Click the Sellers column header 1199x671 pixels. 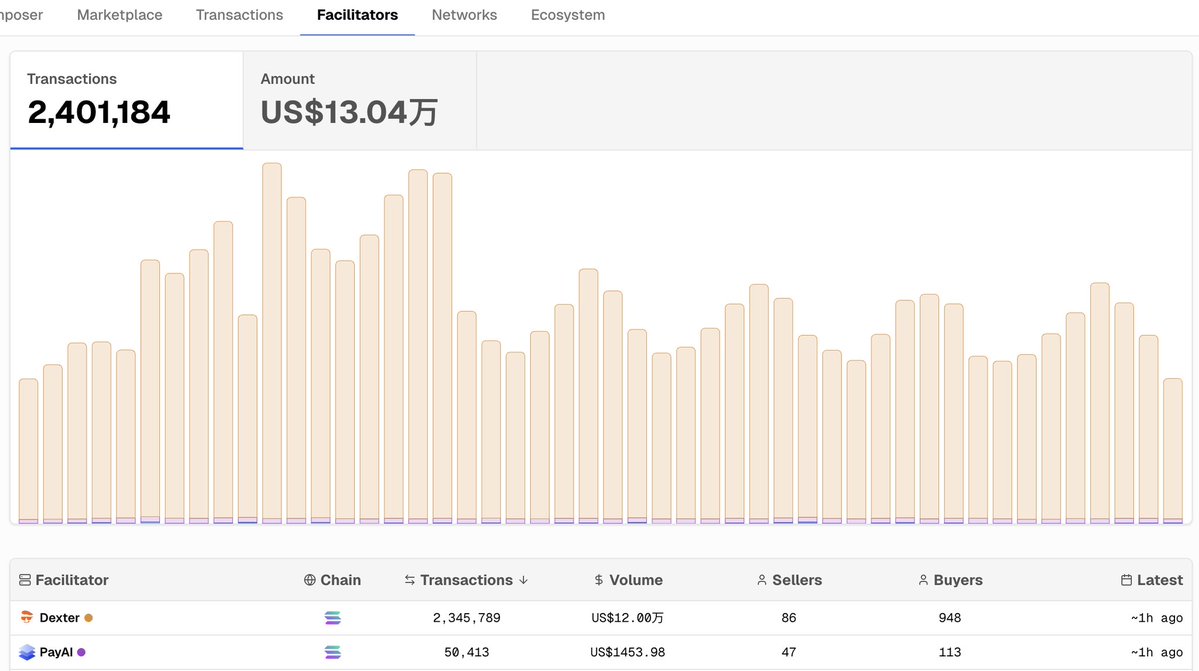(789, 580)
